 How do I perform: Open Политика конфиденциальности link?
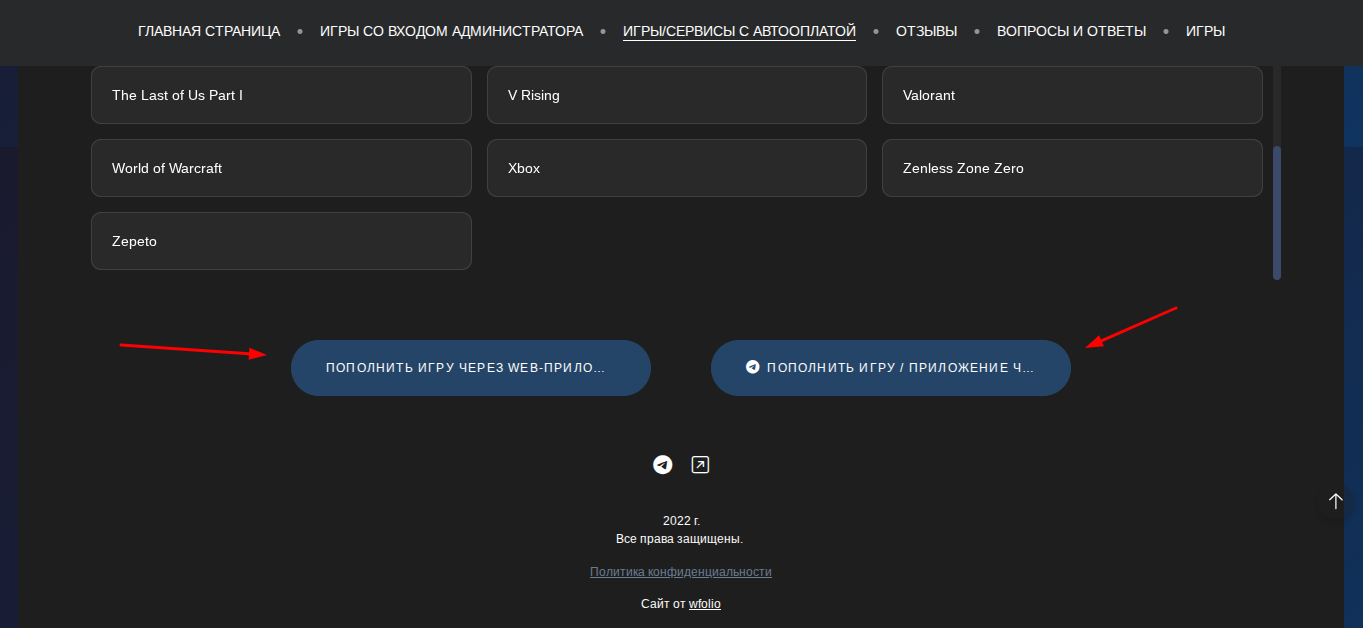click(x=681, y=572)
